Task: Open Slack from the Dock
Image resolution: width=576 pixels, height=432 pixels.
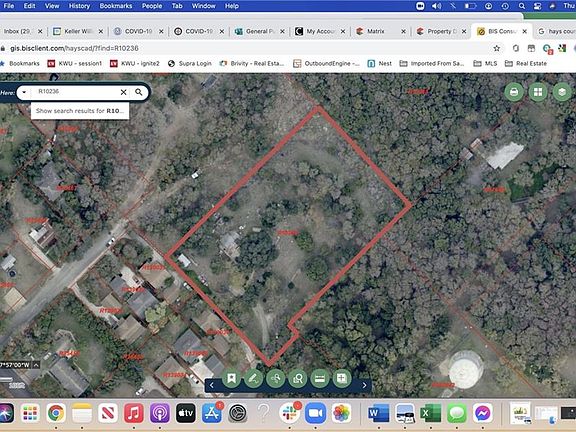Action: 289,413
